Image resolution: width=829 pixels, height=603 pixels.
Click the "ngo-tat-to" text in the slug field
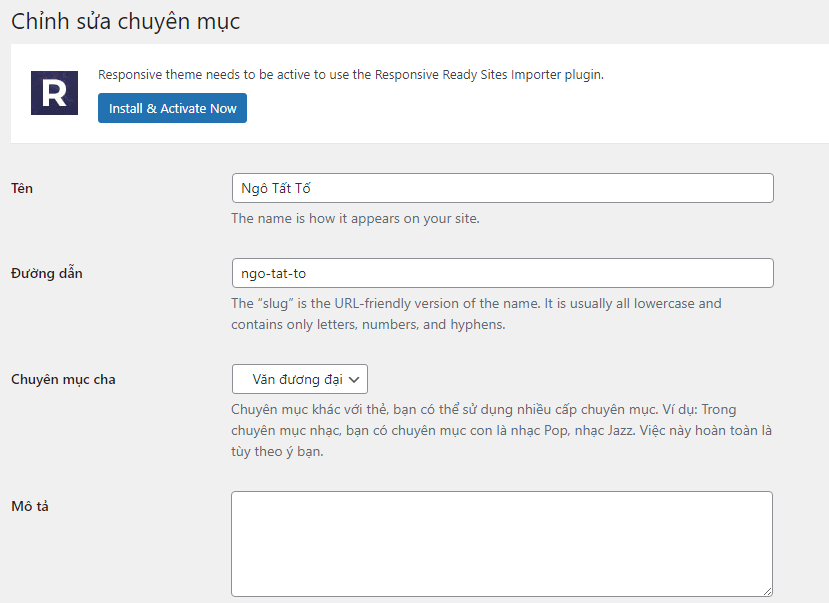click(x=274, y=273)
